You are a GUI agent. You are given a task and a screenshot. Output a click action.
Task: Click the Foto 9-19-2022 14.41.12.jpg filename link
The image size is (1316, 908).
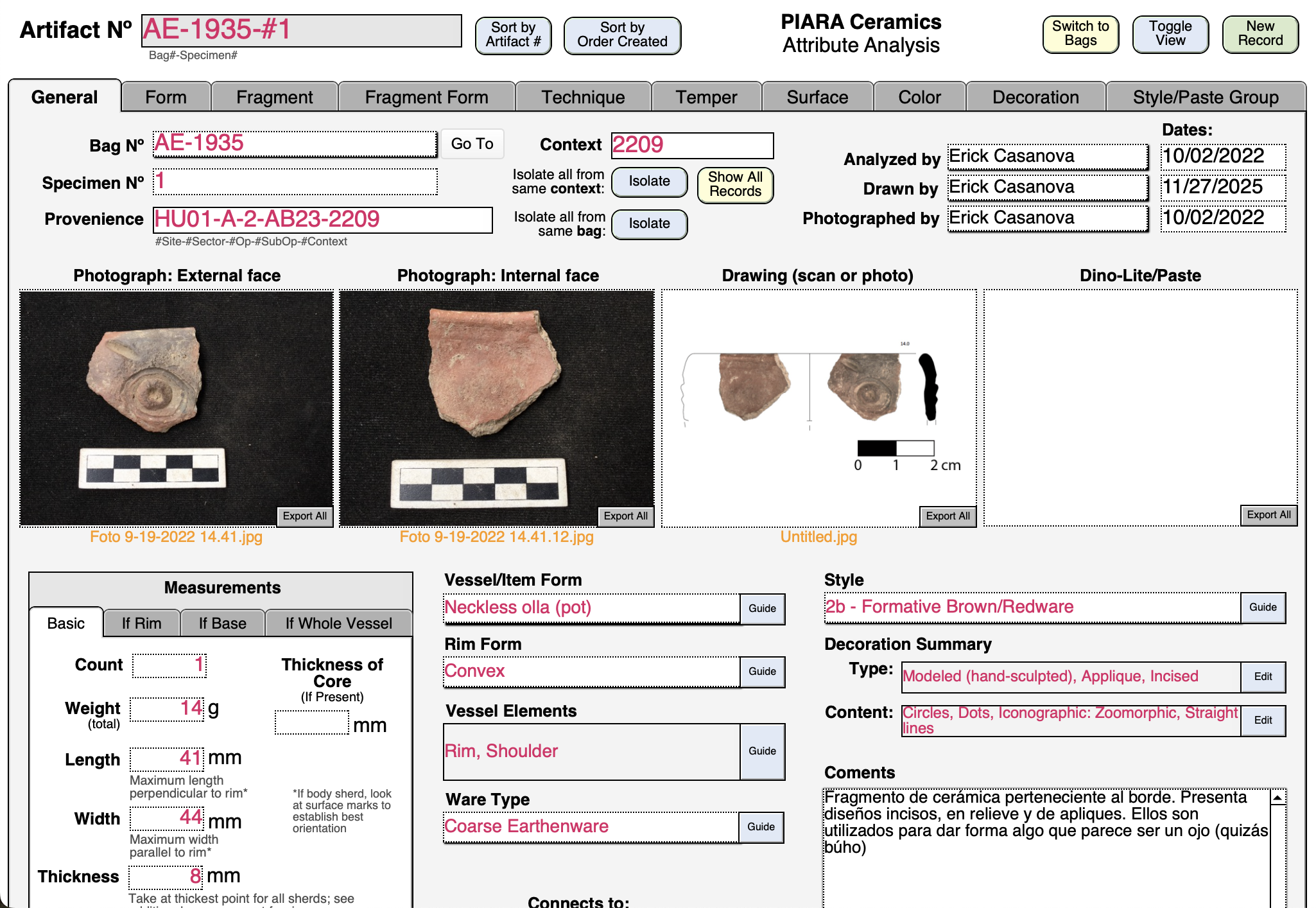pyautogui.click(x=496, y=537)
